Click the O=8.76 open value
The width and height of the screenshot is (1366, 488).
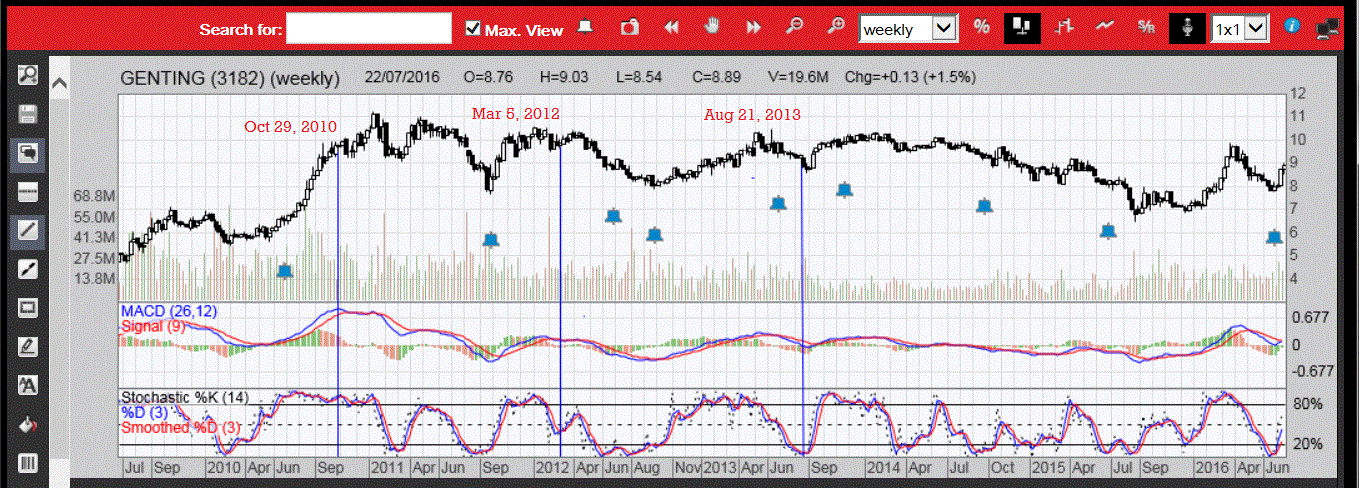click(x=488, y=77)
